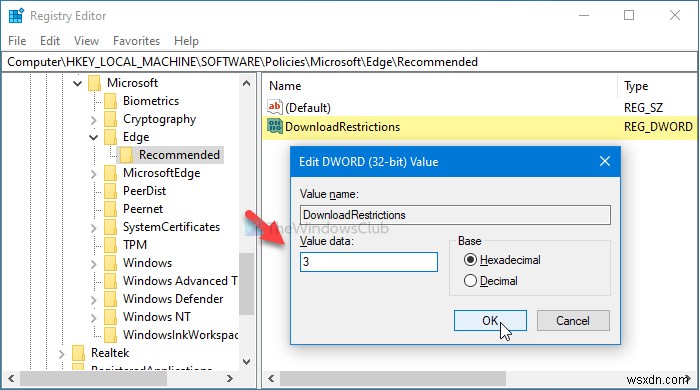Cancel the Edit DWORD dialog

pyautogui.click(x=573, y=320)
